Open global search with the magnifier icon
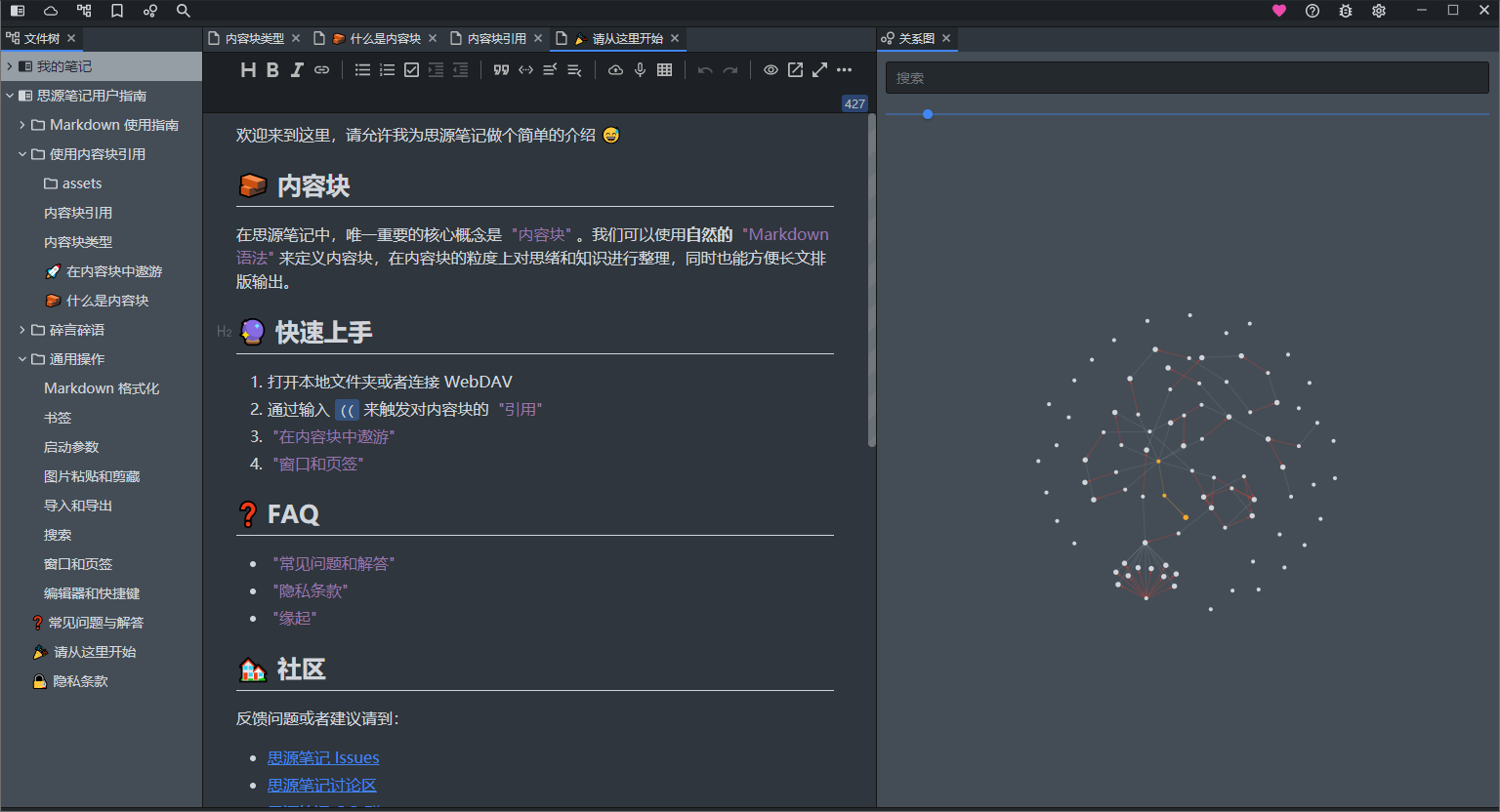Screen dimensions: 1500x812 coord(184,11)
